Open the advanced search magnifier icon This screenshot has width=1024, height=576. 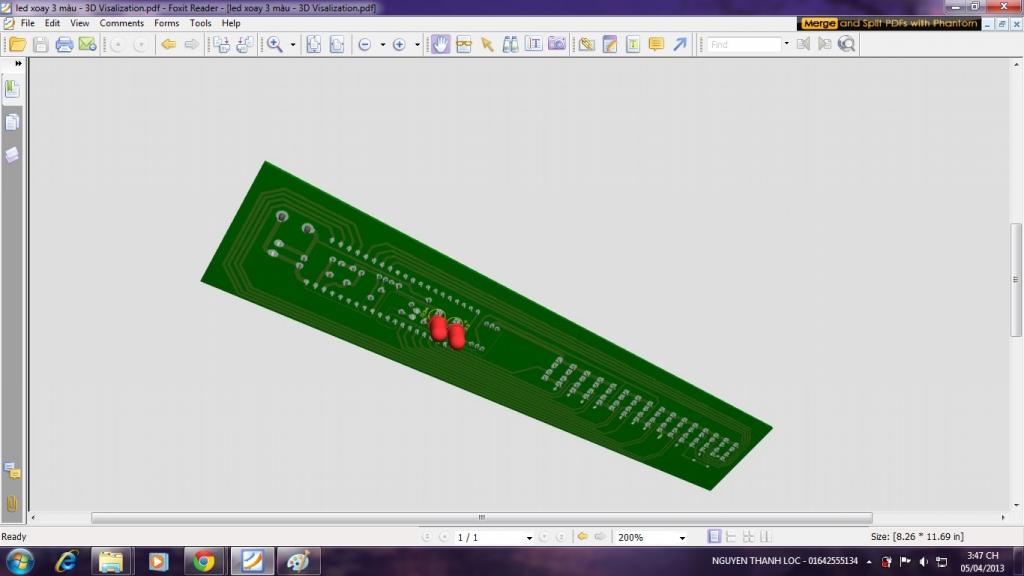[846, 44]
